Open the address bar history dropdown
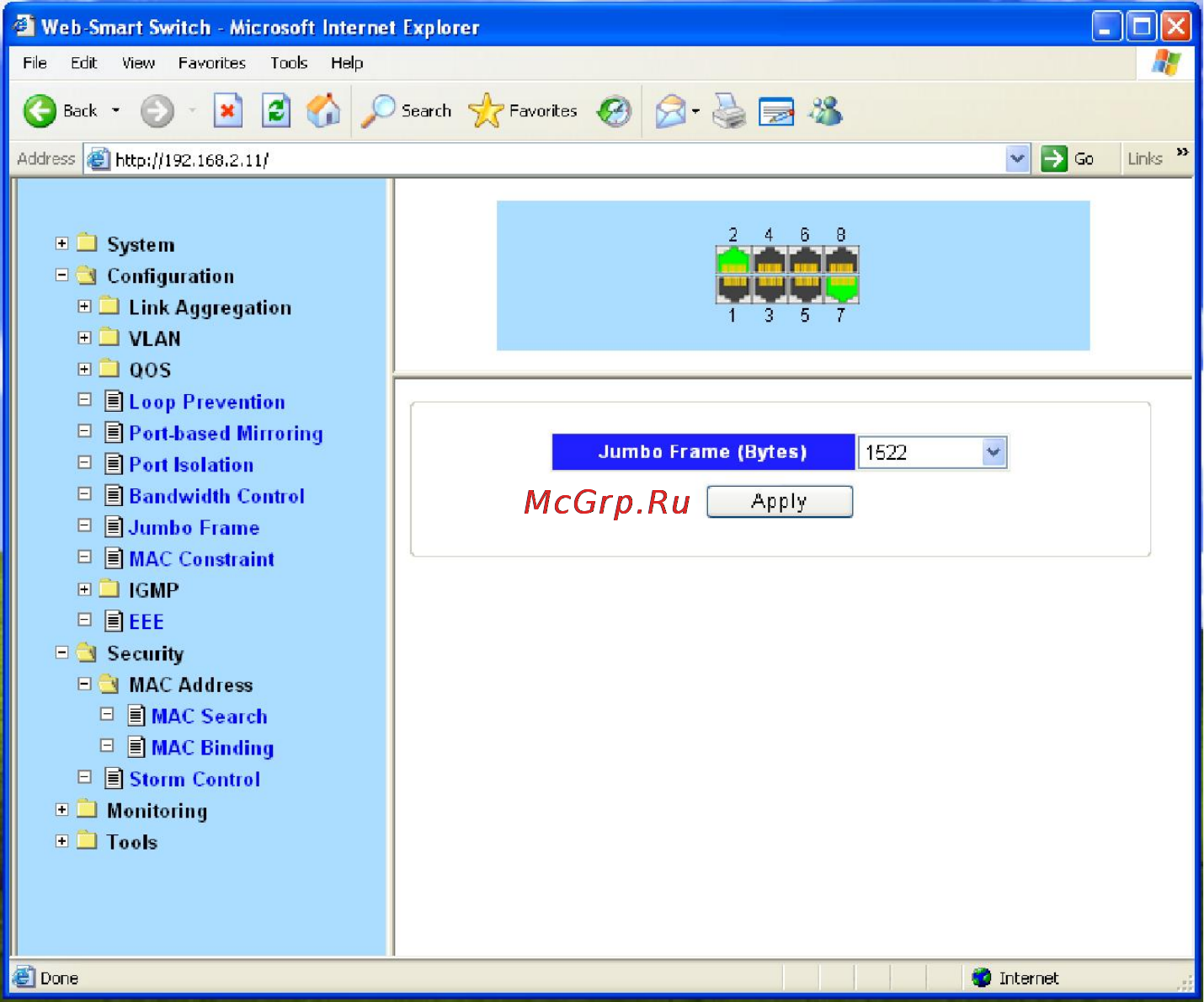The width and height of the screenshot is (1204, 1002). coord(1018,158)
